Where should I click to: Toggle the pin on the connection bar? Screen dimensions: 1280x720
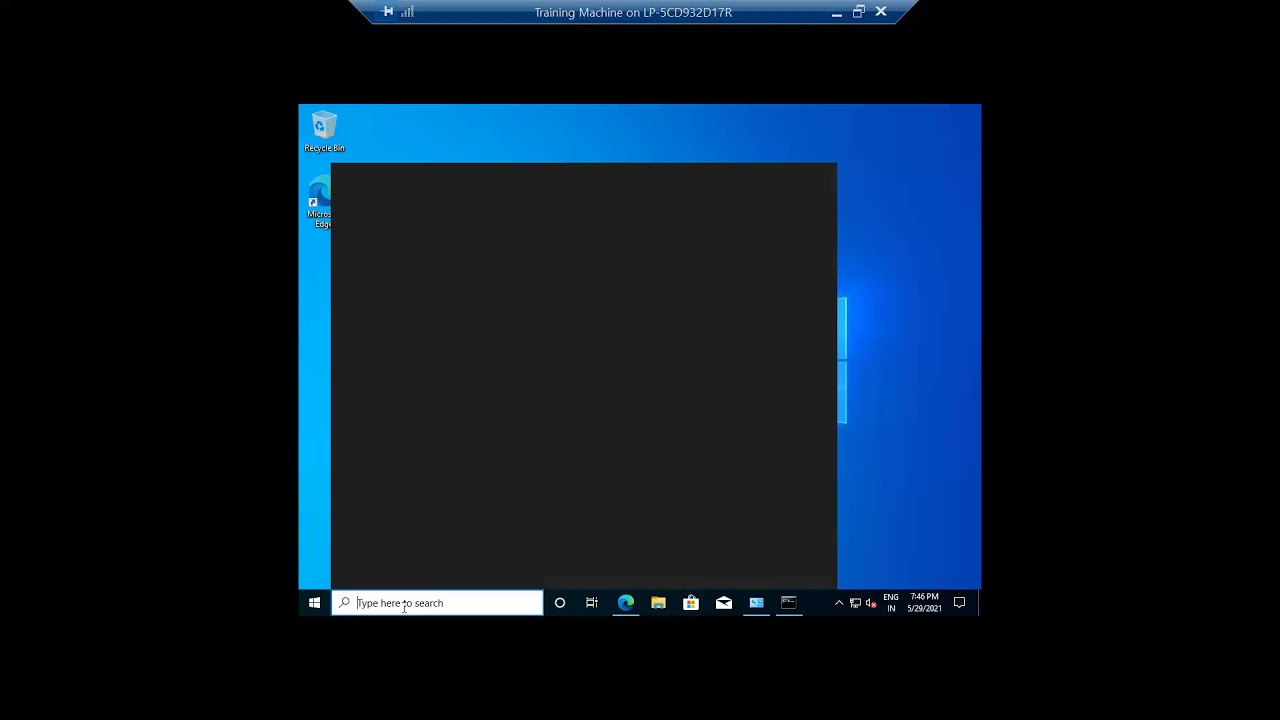point(388,12)
